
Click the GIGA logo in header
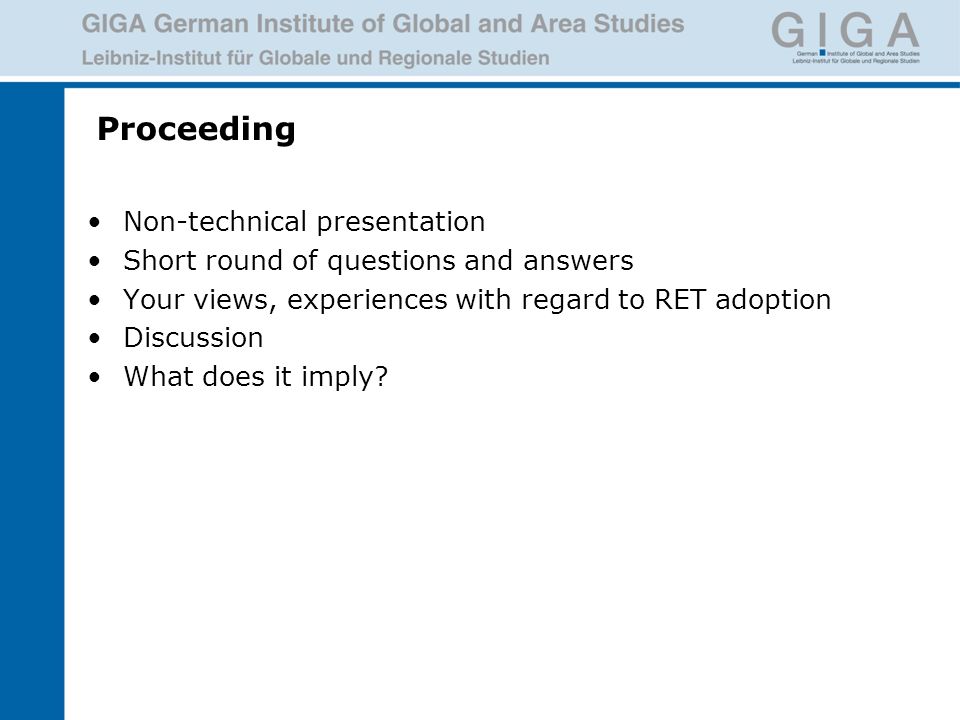pos(846,37)
